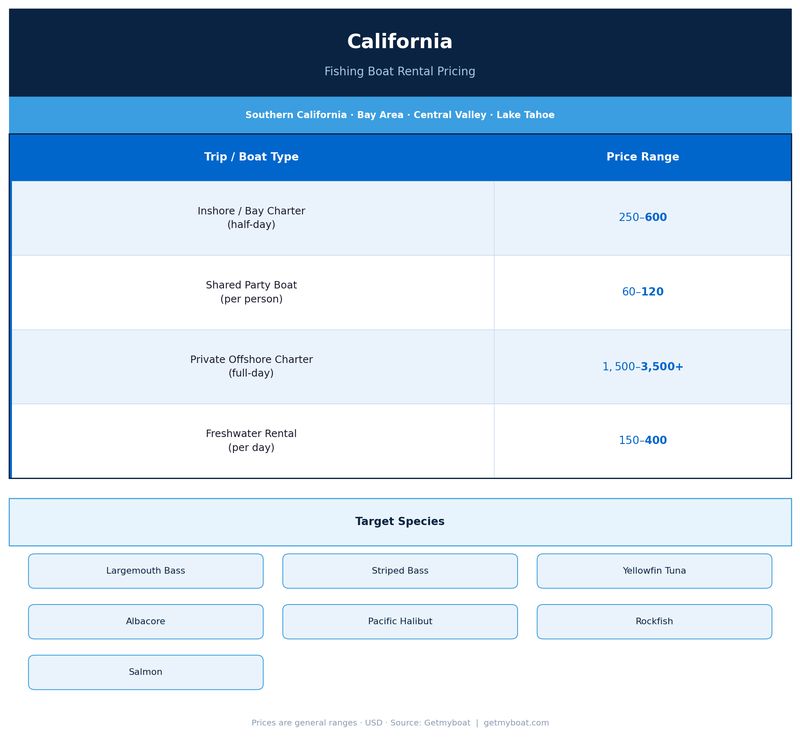The height and width of the screenshot is (737, 800).
Task: Click the Price Range column header
Action: (x=642, y=157)
